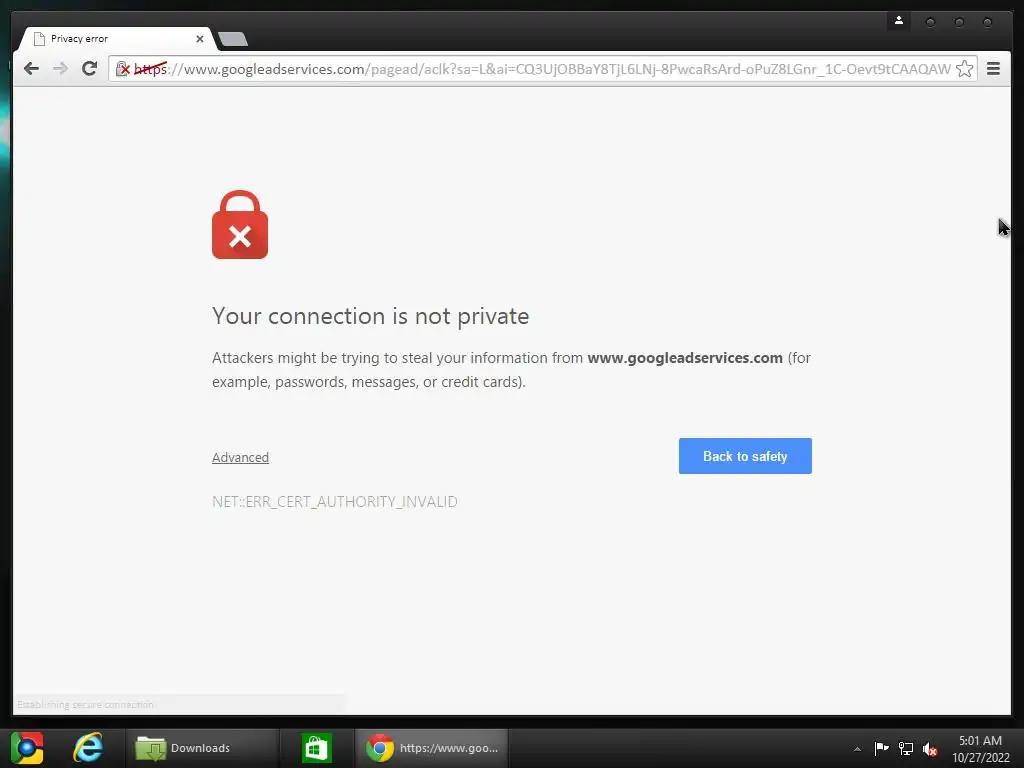Click 'Establishing secure connection' status text
The image size is (1024, 768).
pyautogui.click(x=86, y=705)
